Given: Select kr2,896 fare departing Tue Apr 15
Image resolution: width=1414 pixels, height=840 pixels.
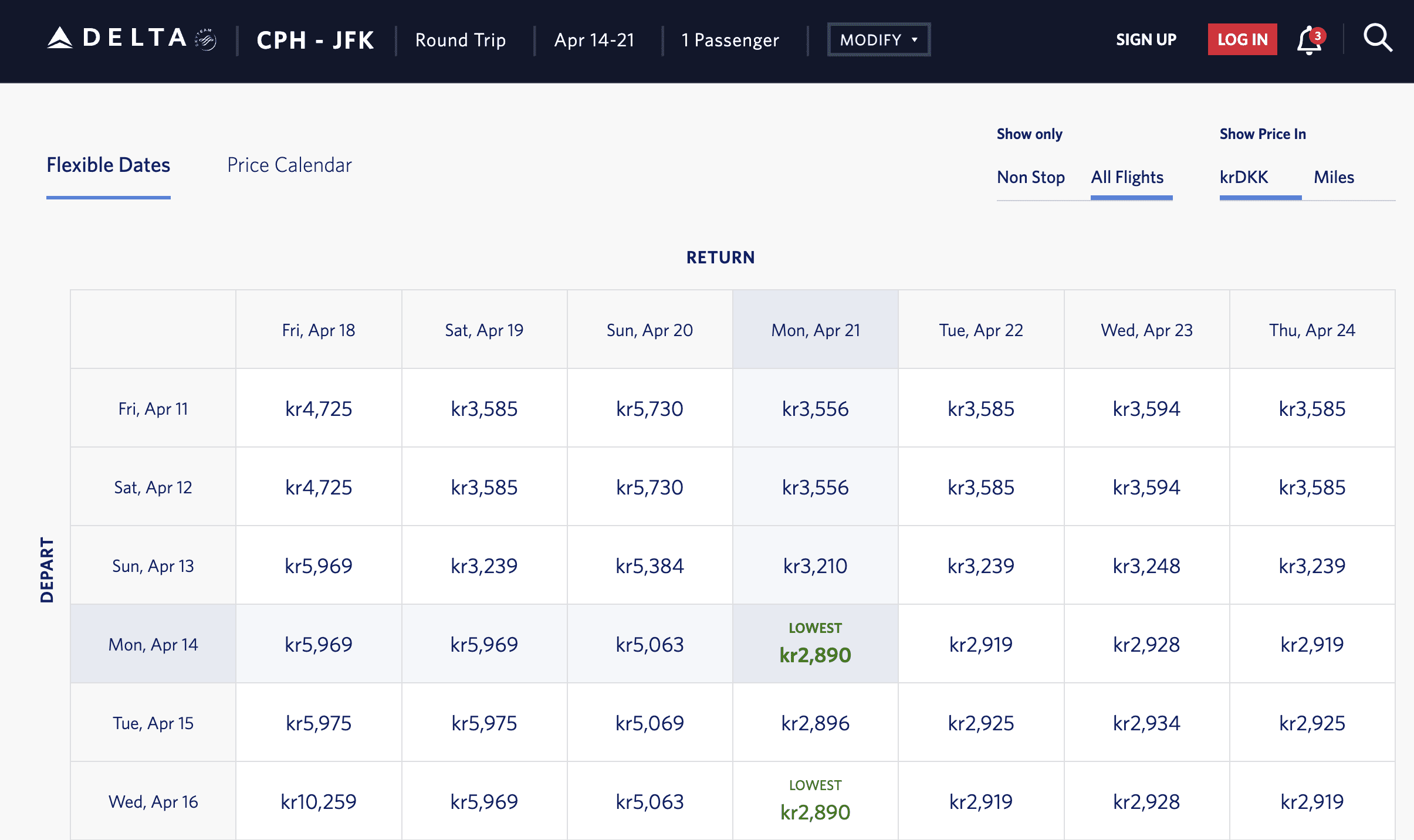Looking at the screenshot, I should [x=815, y=723].
